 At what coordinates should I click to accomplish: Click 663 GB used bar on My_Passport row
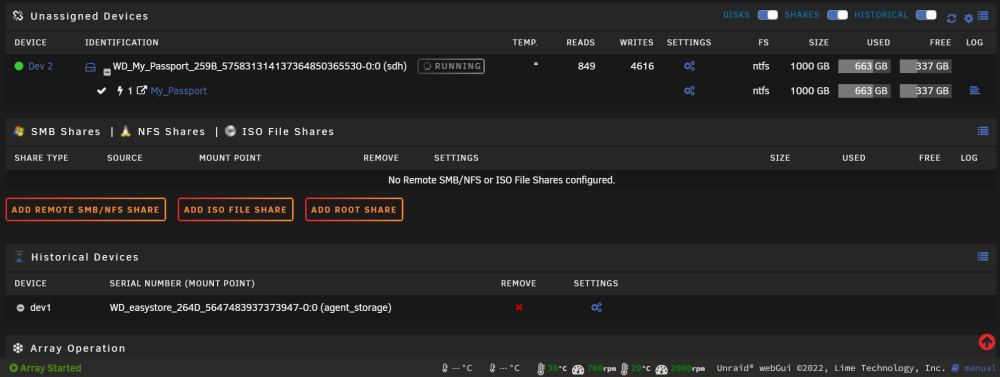[864, 91]
